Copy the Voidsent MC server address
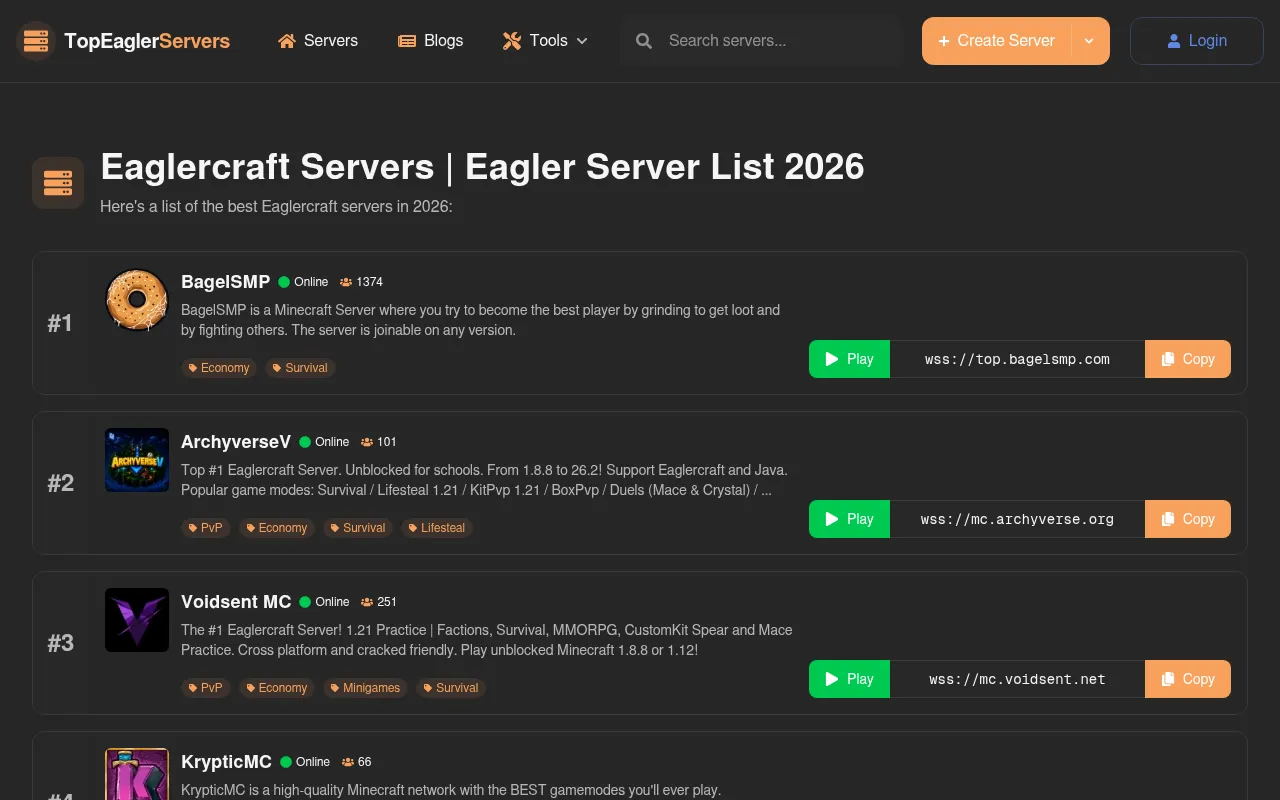The height and width of the screenshot is (800, 1280). pyautogui.click(x=1188, y=679)
